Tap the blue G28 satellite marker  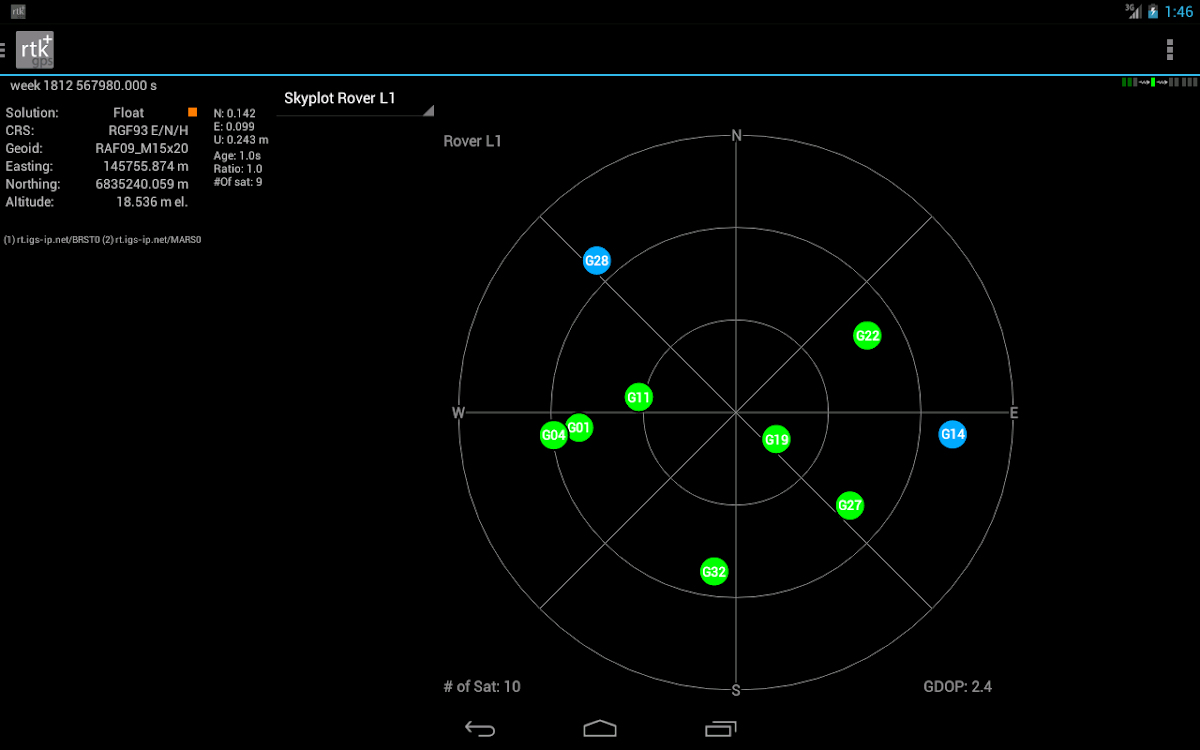(x=597, y=261)
